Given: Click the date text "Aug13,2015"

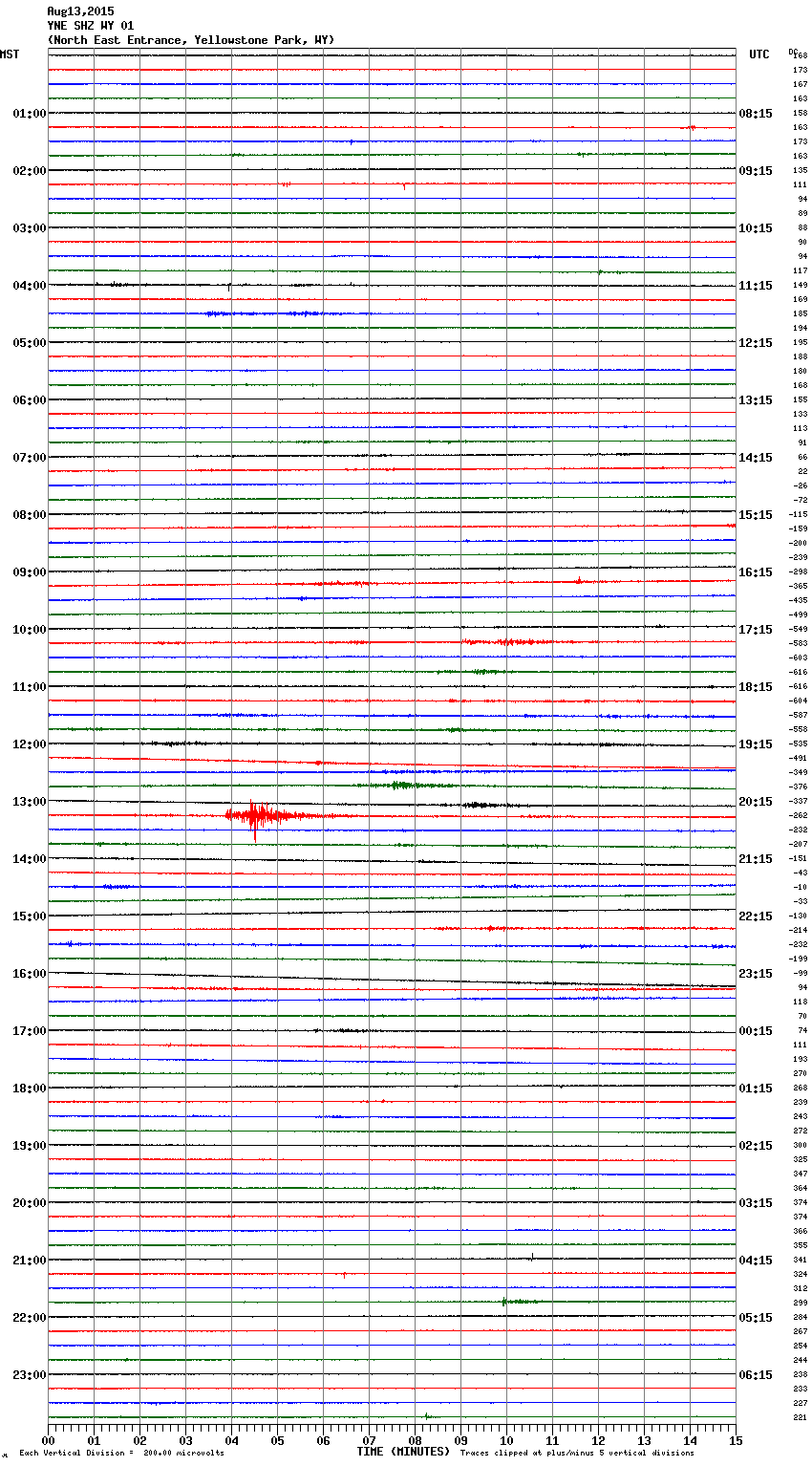Looking at the screenshot, I should (80, 11).
